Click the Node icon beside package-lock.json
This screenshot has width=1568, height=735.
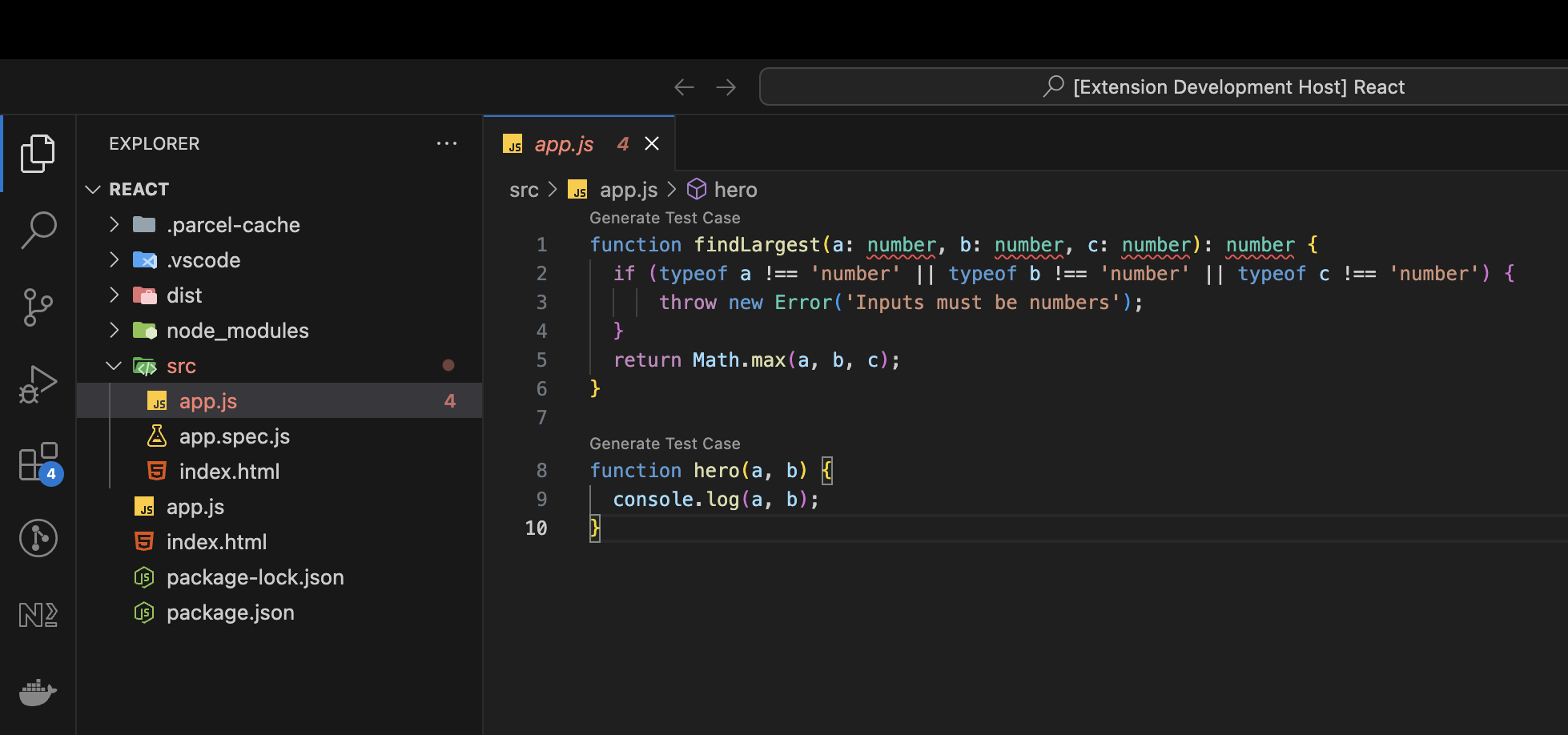click(144, 576)
